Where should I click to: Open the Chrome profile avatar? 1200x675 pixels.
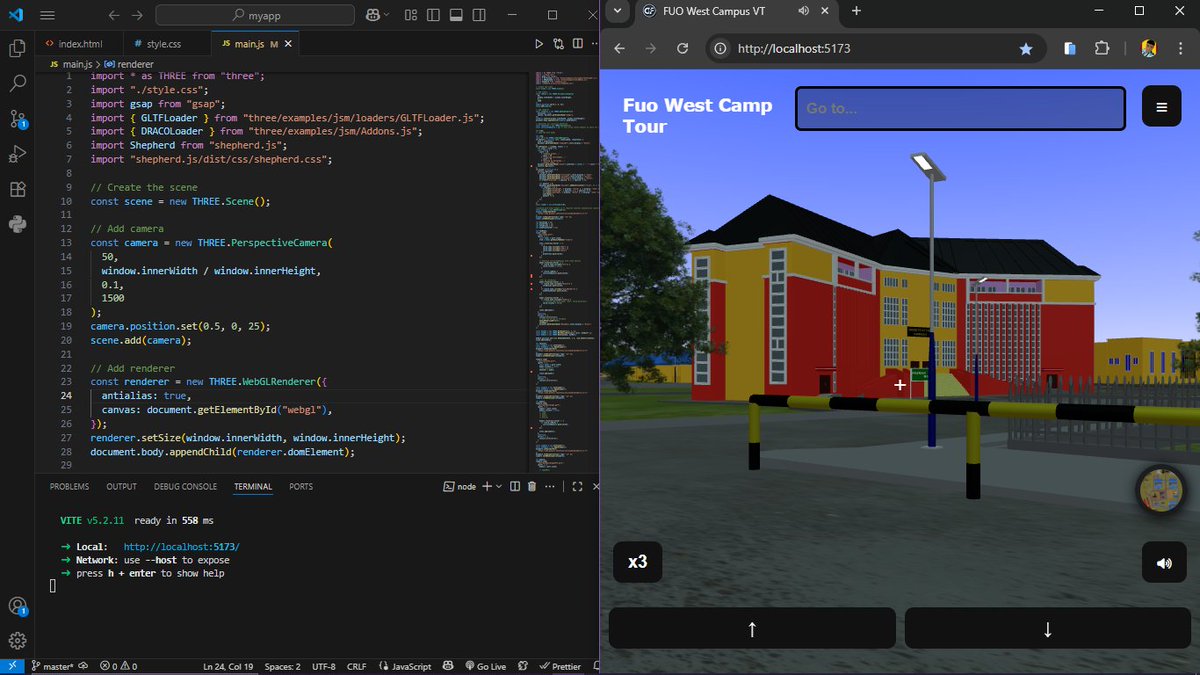[x=1149, y=48]
